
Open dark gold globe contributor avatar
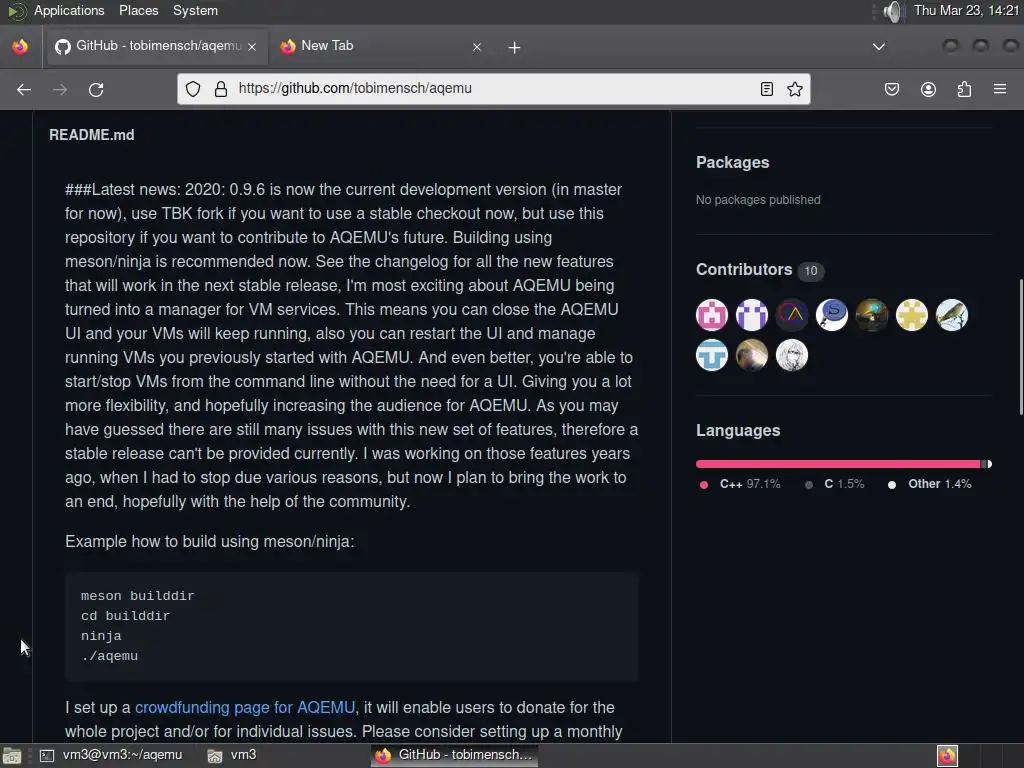pos(872,315)
